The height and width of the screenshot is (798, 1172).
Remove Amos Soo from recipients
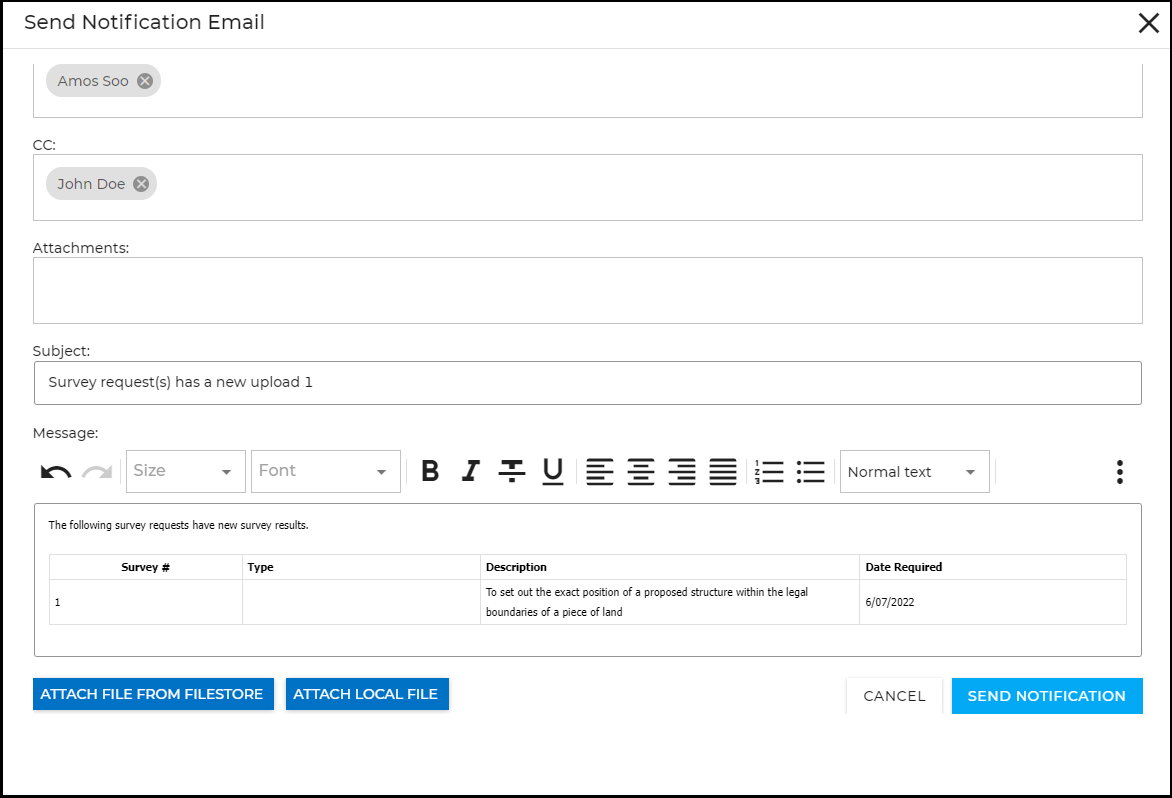coord(145,81)
